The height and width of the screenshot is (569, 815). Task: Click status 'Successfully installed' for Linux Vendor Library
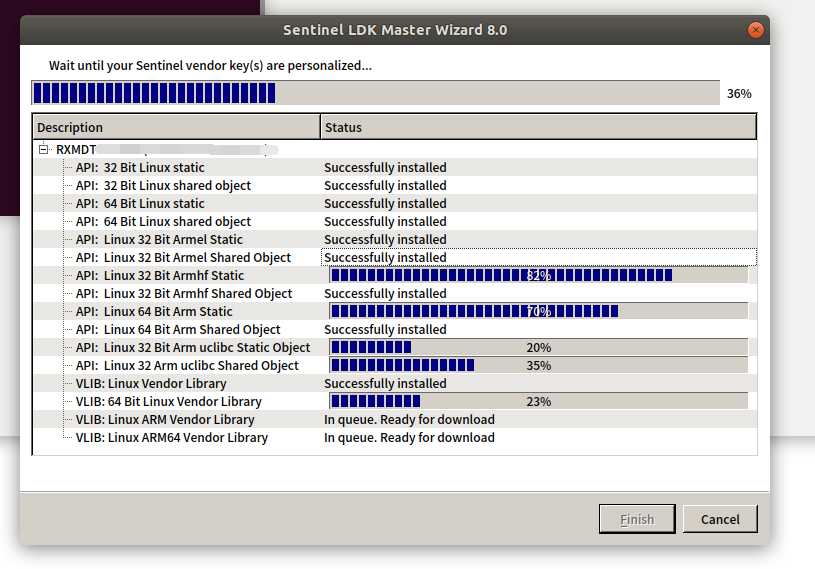click(385, 383)
